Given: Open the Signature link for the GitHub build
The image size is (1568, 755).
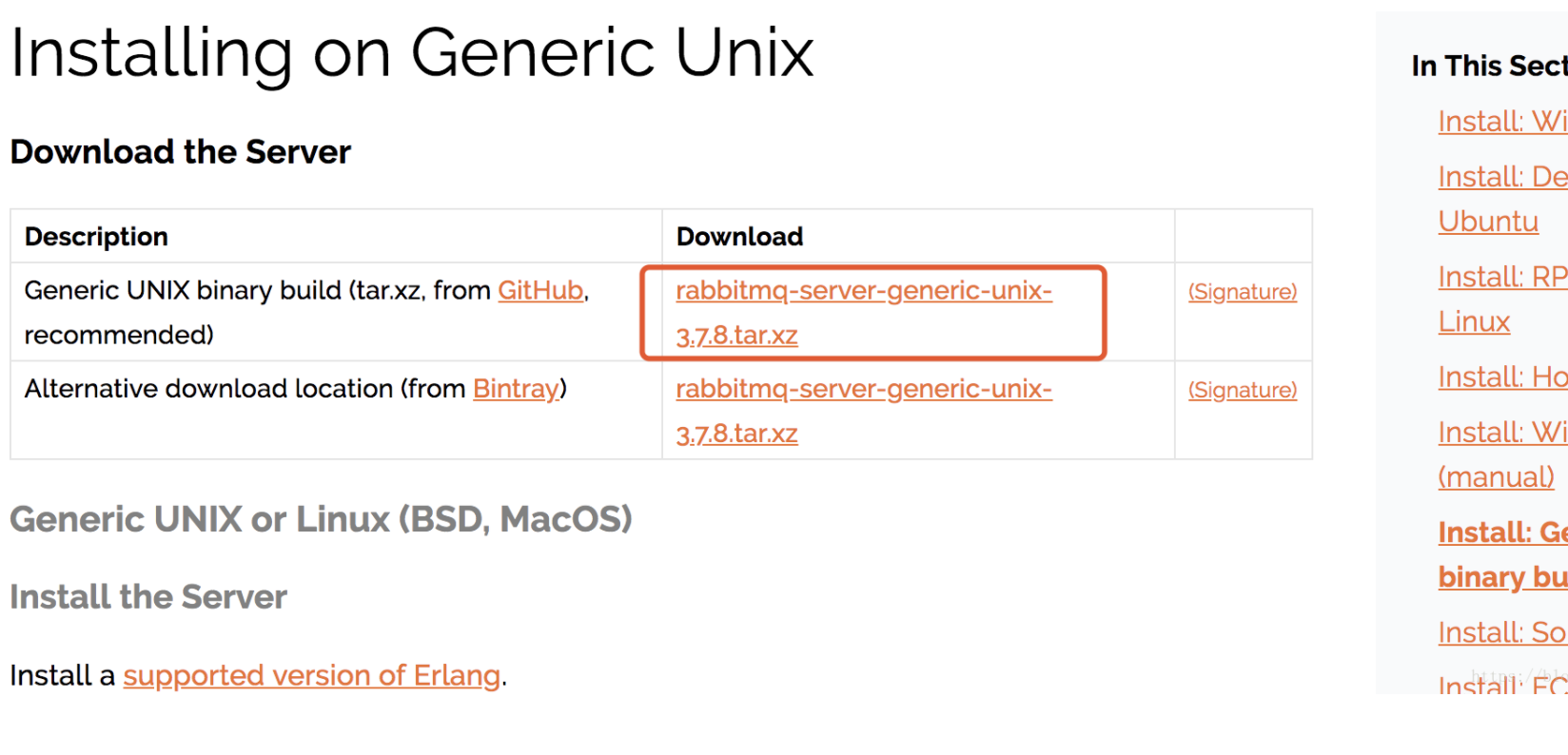Looking at the screenshot, I should (1242, 291).
